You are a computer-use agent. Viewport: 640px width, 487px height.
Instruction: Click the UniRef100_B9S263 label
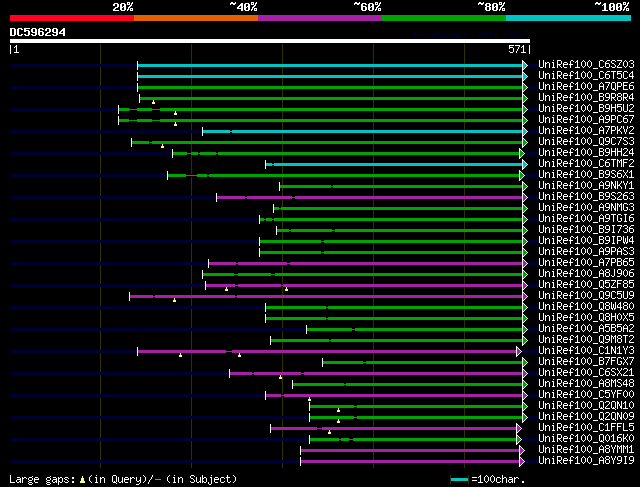586,196
